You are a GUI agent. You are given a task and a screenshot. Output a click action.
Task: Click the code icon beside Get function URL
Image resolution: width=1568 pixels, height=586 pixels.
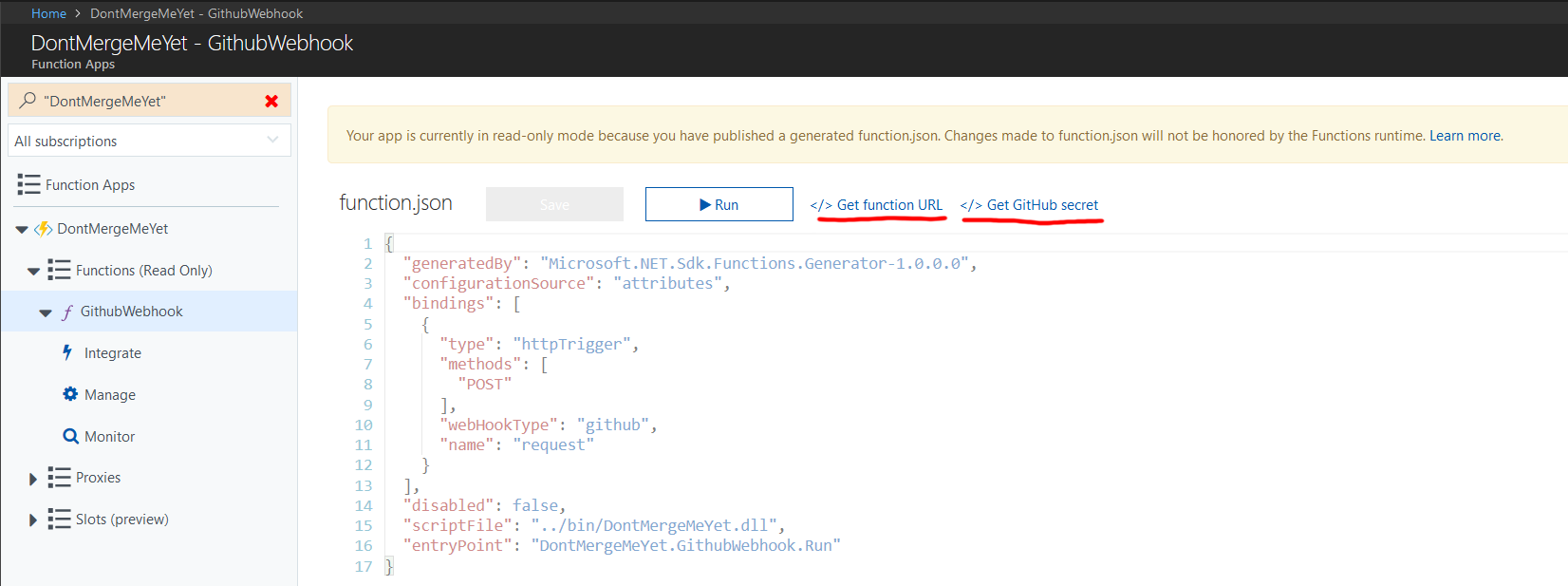(x=821, y=205)
